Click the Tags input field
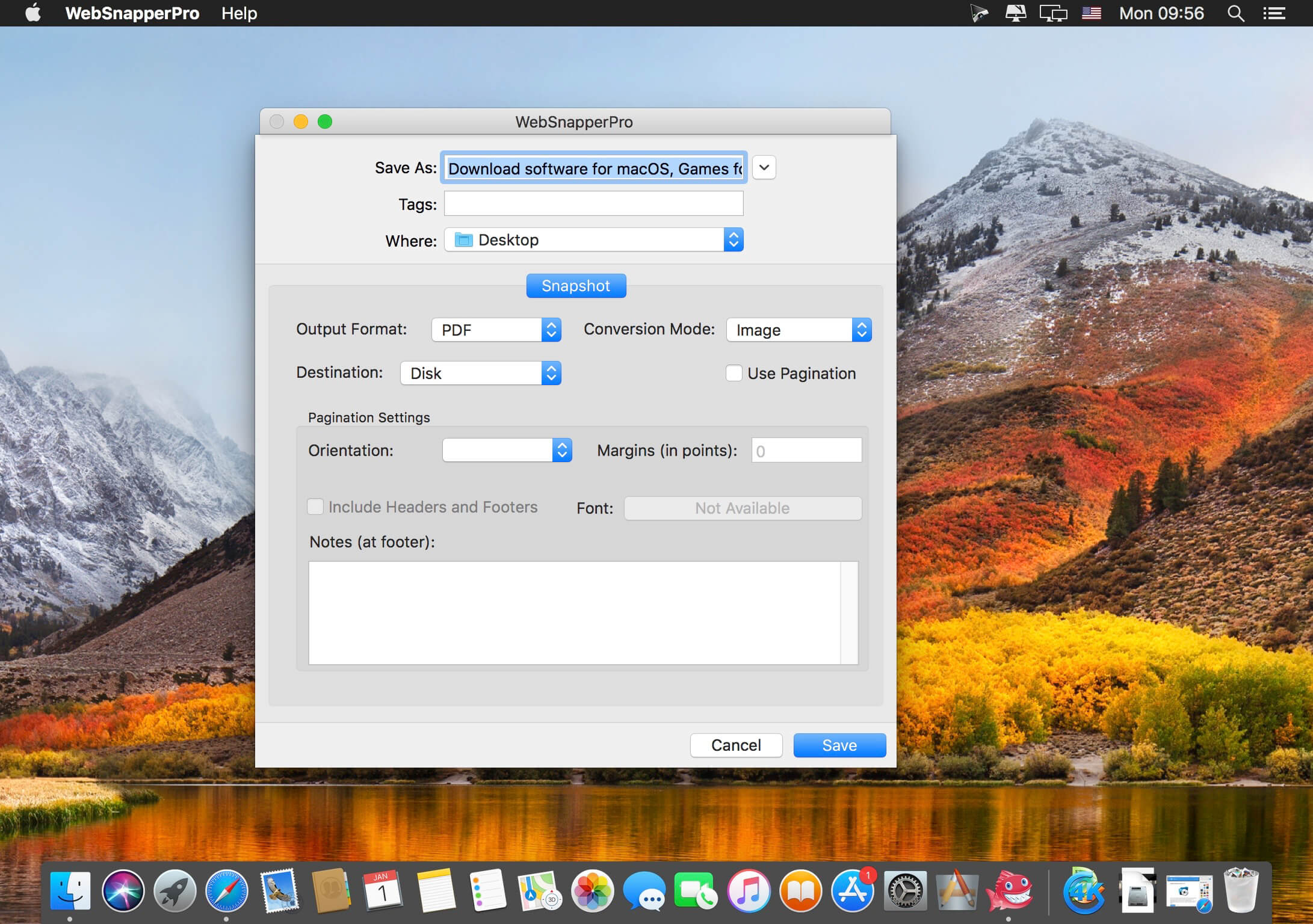This screenshot has height=924, width=1313. click(594, 203)
